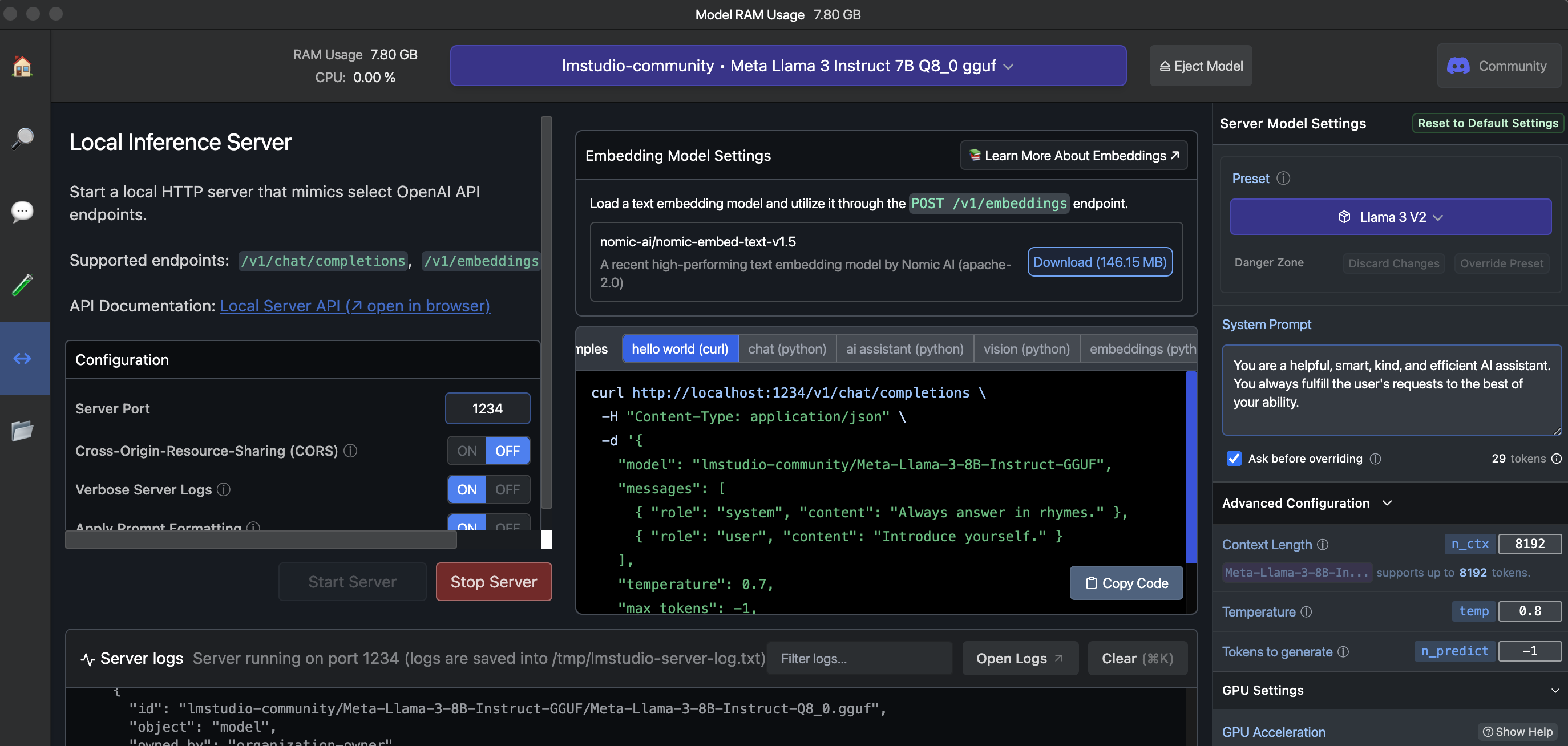
Task: Click the Filter logs search field
Action: click(x=859, y=658)
